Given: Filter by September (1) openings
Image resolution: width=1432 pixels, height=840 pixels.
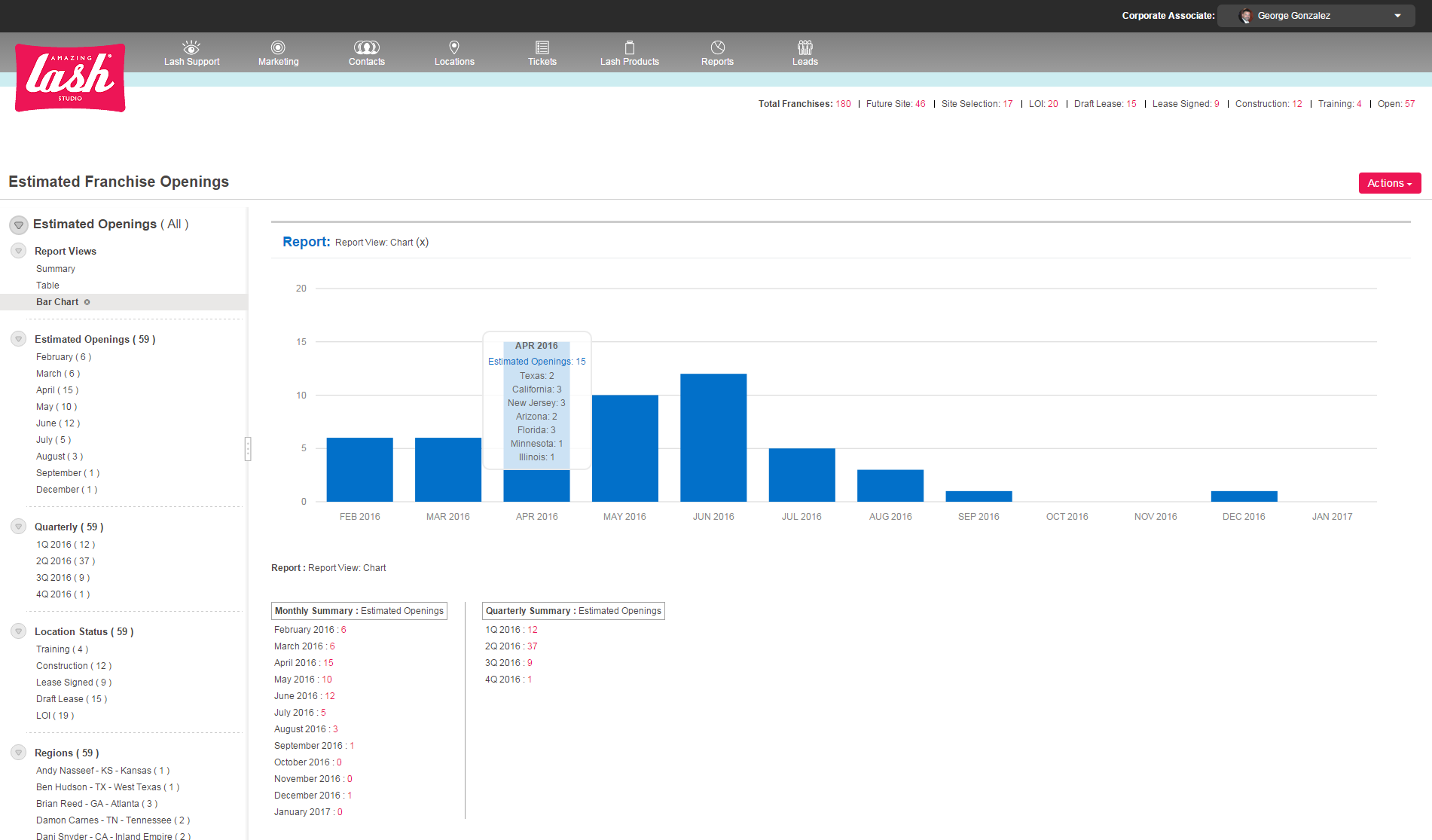Looking at the screenshot, I should point(68,473).
